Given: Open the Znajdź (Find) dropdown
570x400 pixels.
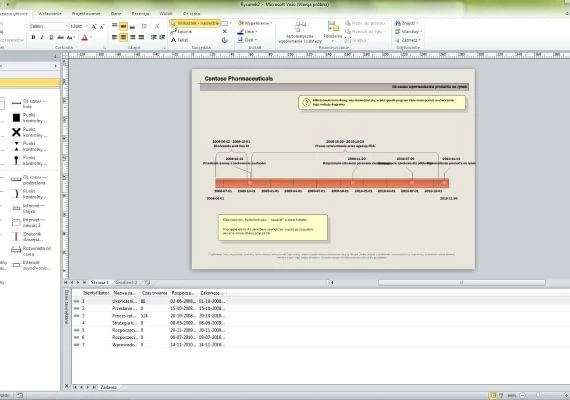Looking at the screenshot, I should pyautogui.click(x=407, y=23).
